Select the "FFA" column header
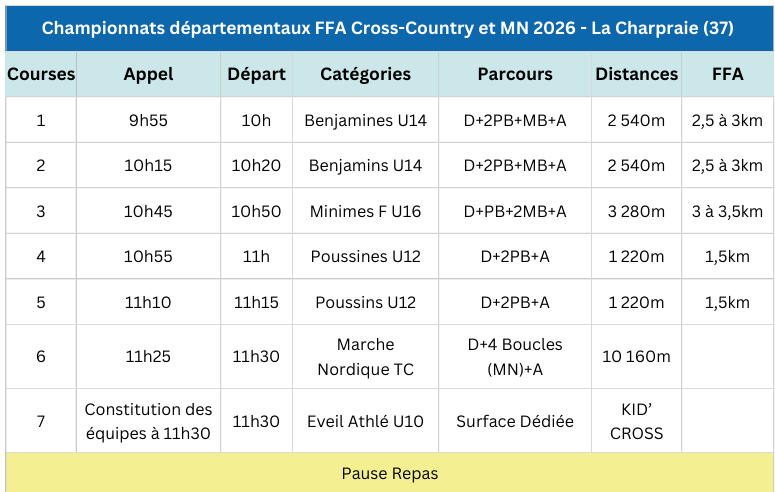 coord(727,74)
